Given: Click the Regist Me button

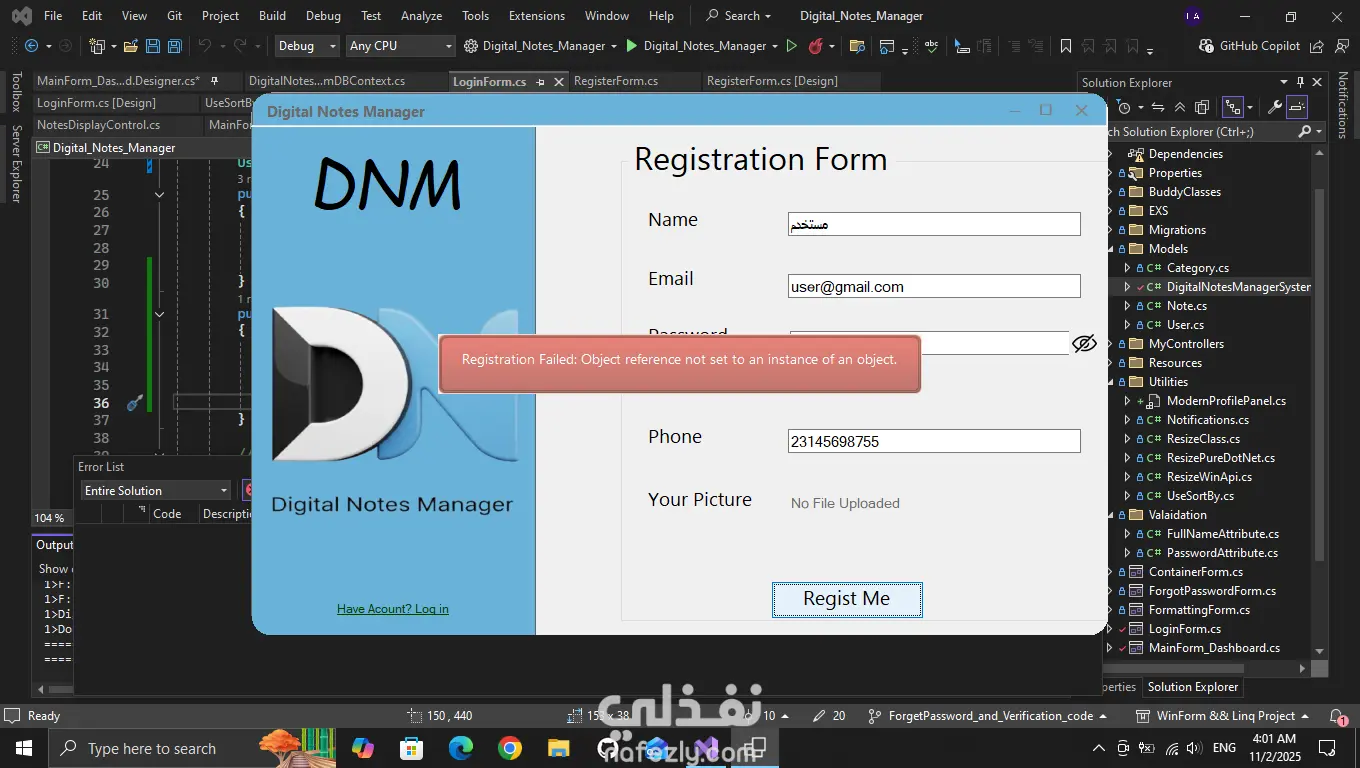Looking at the screenshot, I should 847,599.
